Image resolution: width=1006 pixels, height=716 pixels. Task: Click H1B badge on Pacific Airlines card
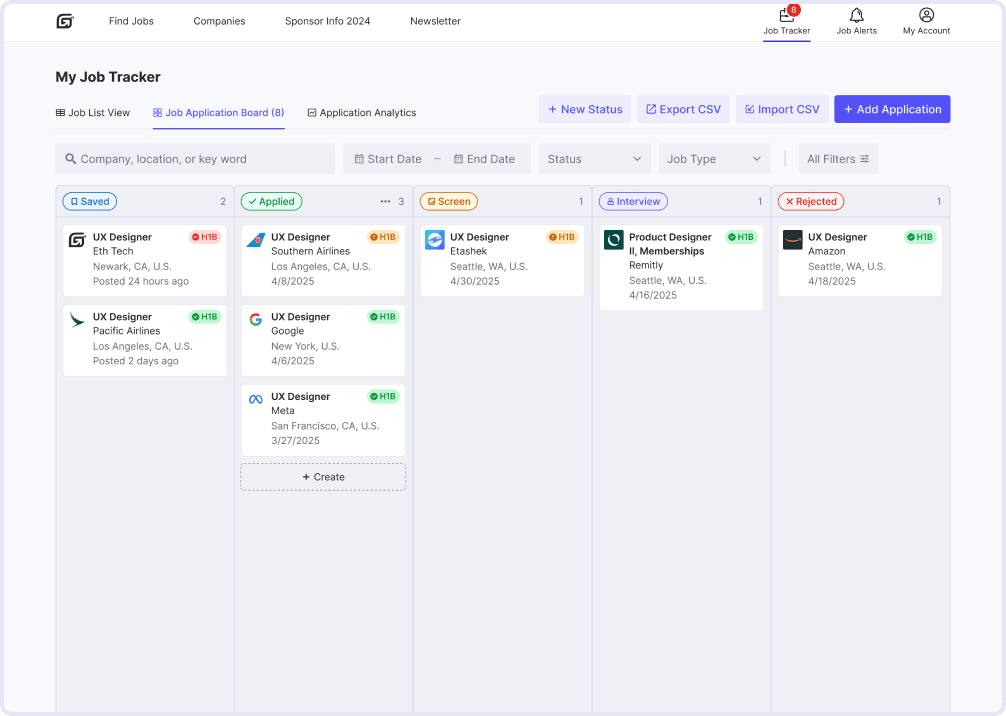point(205,316)
